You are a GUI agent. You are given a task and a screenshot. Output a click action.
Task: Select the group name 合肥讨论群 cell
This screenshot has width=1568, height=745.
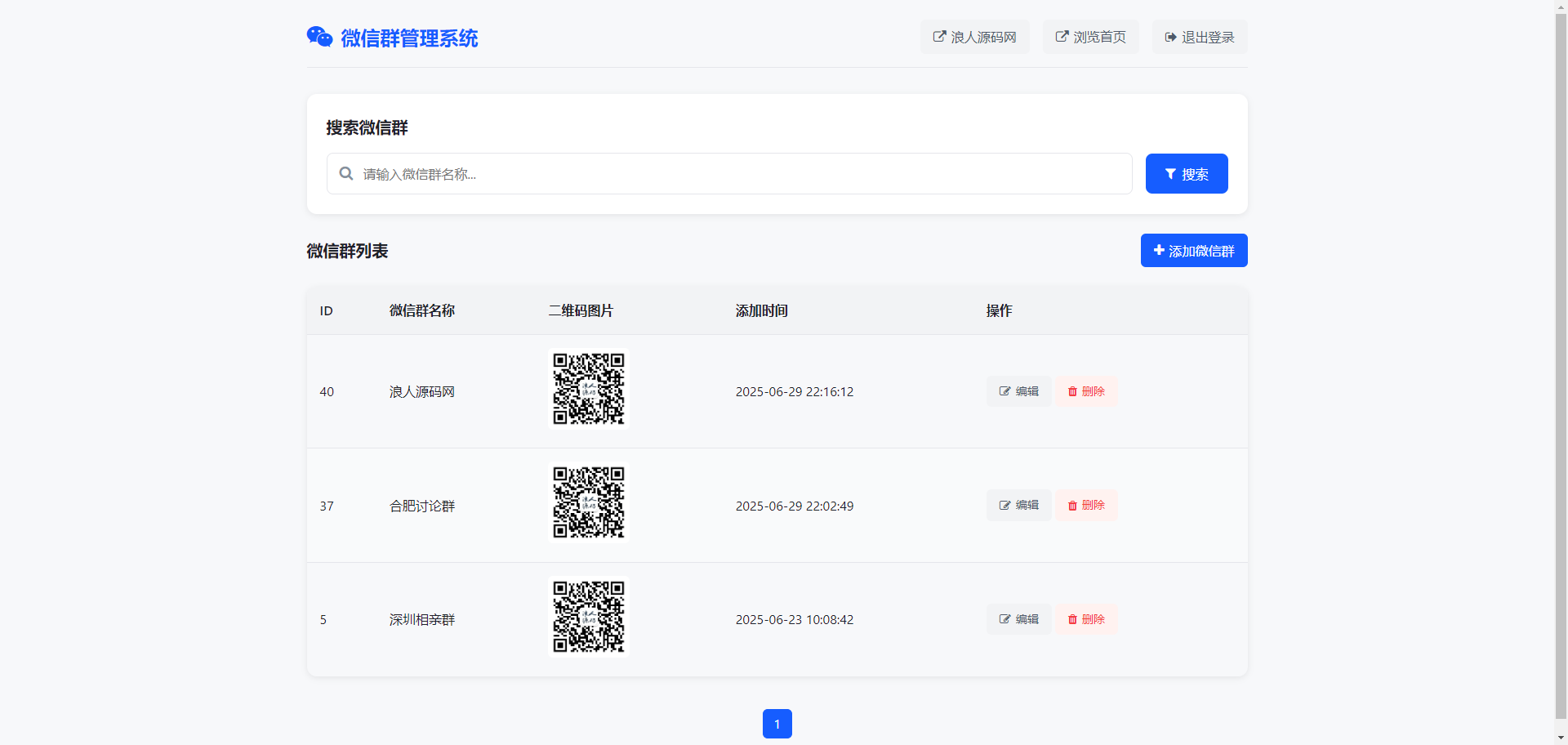pos(422,506)
